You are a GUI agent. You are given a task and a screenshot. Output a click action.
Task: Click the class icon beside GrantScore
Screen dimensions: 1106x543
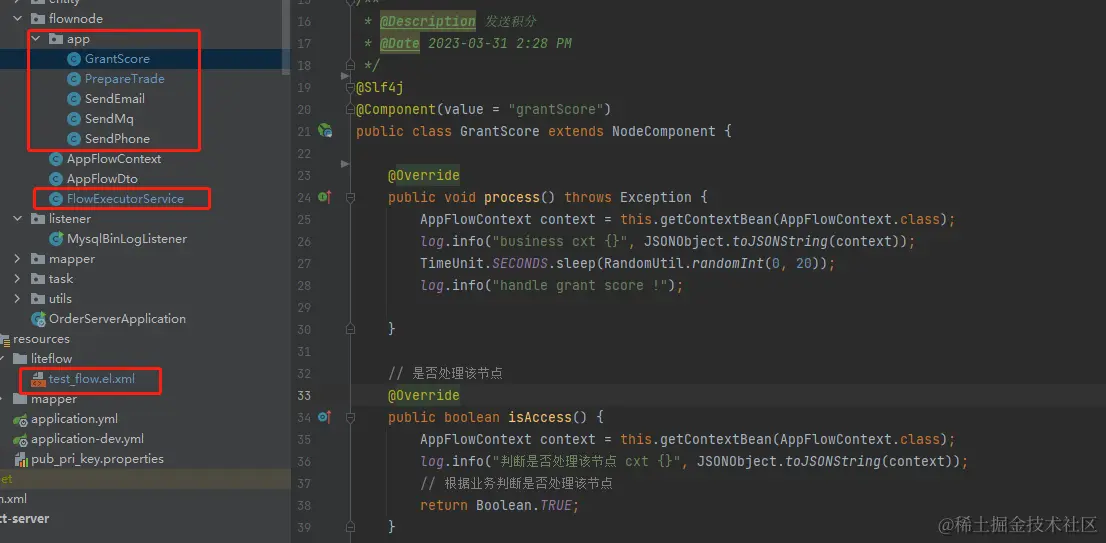pyautogui.click(x=73, y=59)
